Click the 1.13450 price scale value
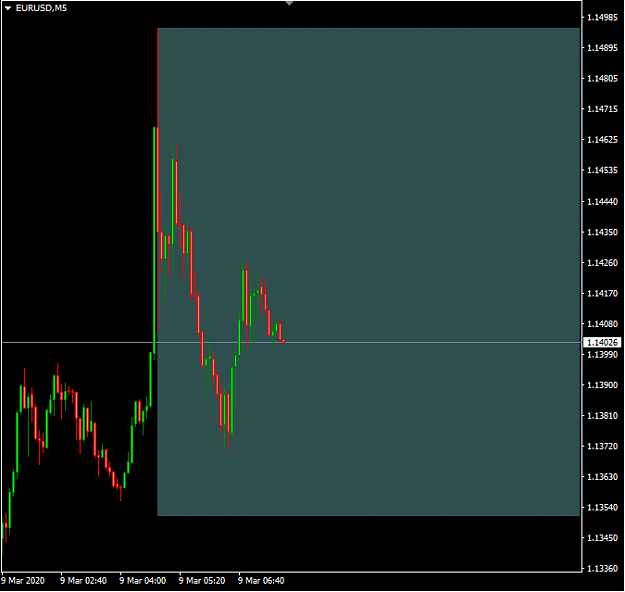Image resolution: width=625 pixels, height=592 pixels. pyautogui.click(x=602, y=538)
